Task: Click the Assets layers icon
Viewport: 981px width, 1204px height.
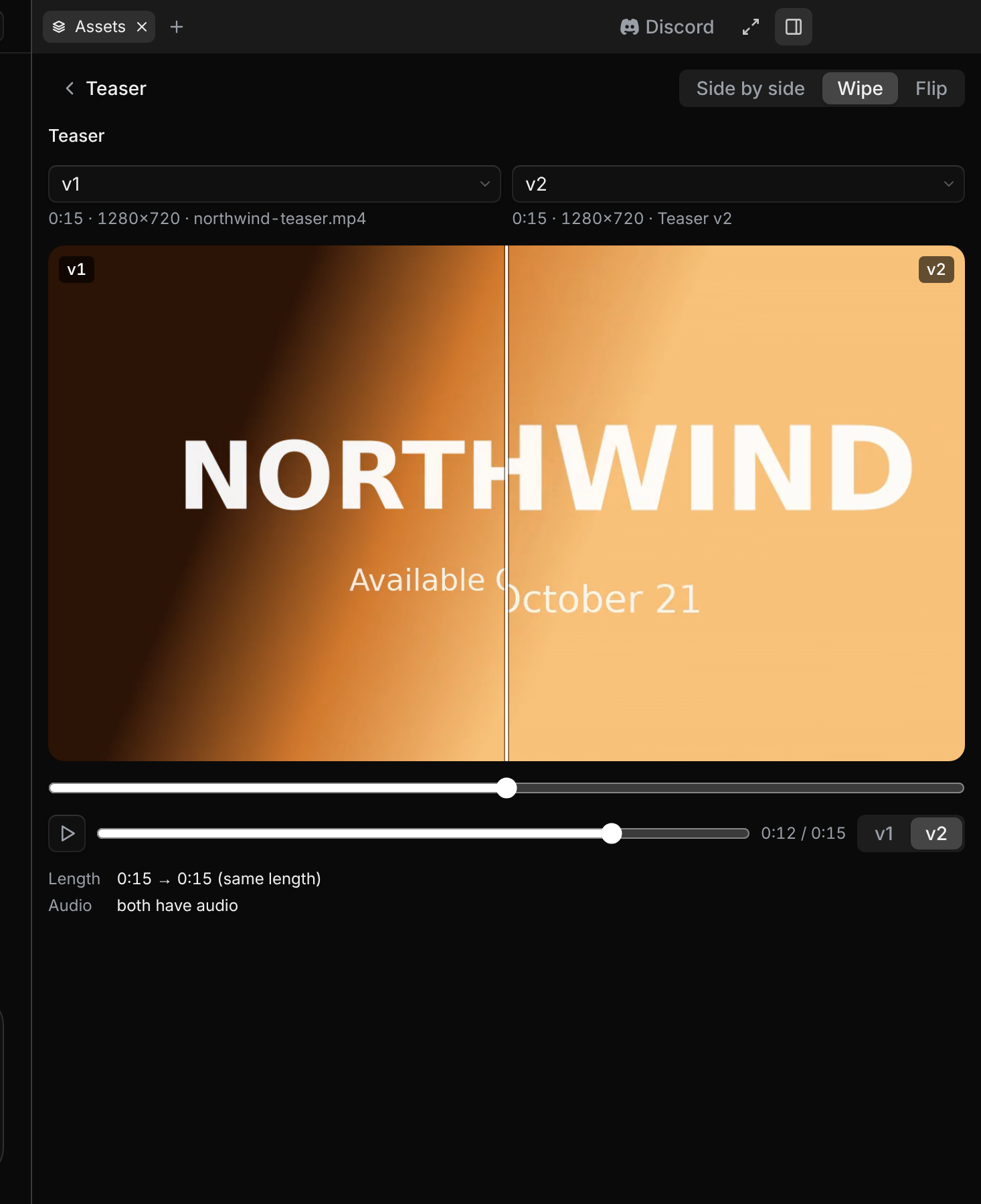Action: pos(59,27)
